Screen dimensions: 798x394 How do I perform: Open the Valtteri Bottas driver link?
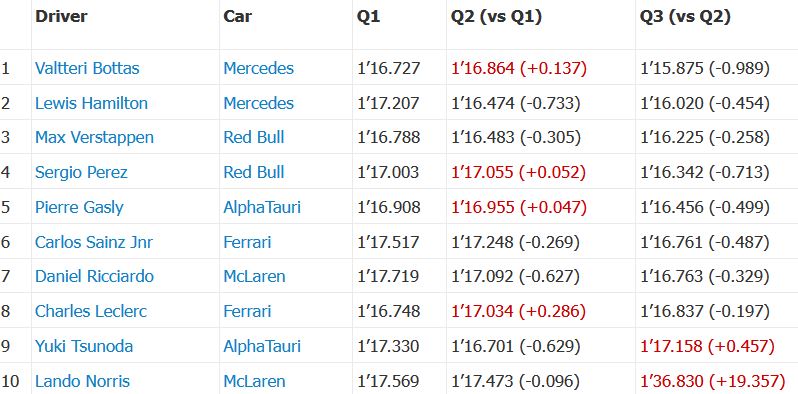coord(87,68)
